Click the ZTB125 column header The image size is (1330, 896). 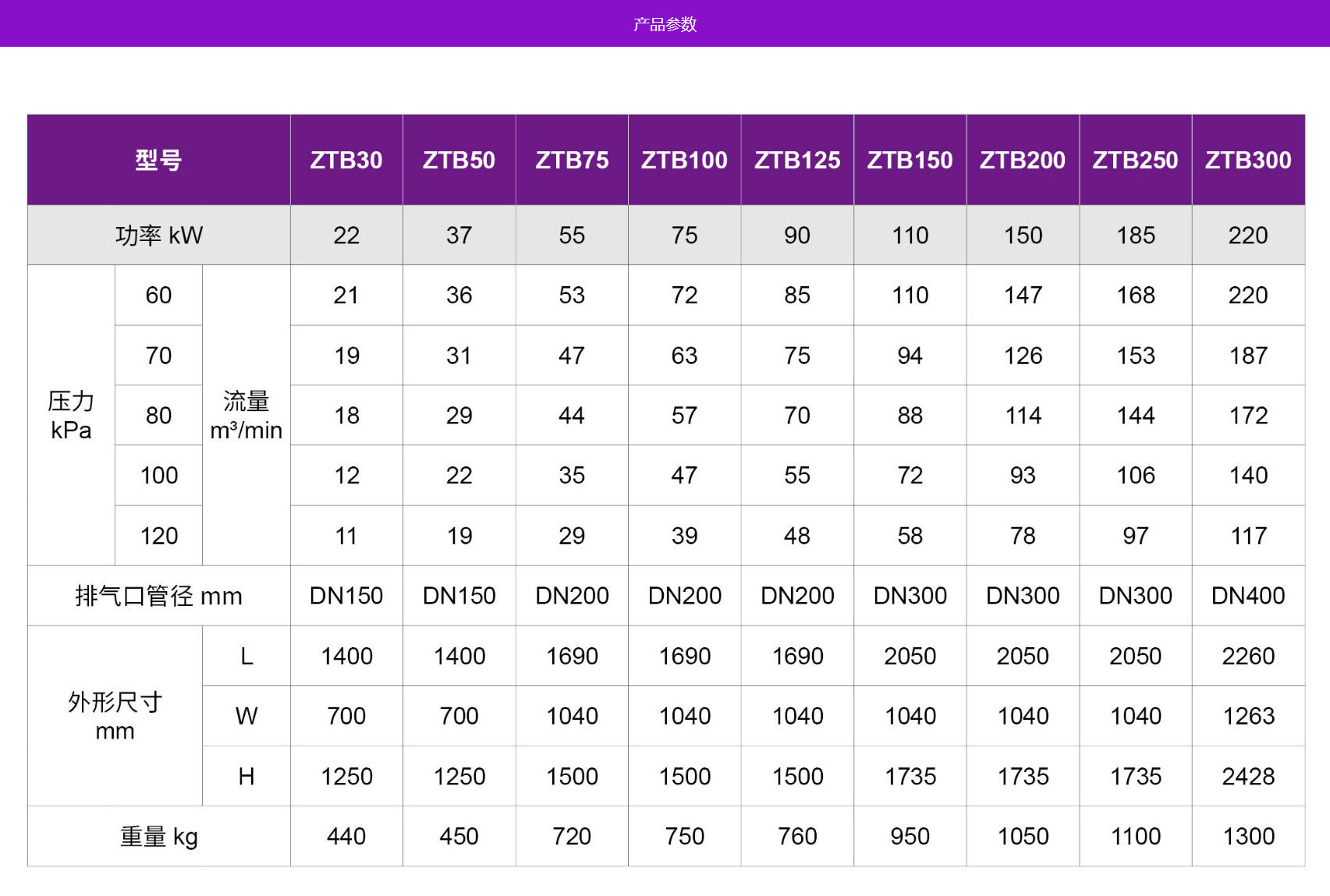(797, 160)
